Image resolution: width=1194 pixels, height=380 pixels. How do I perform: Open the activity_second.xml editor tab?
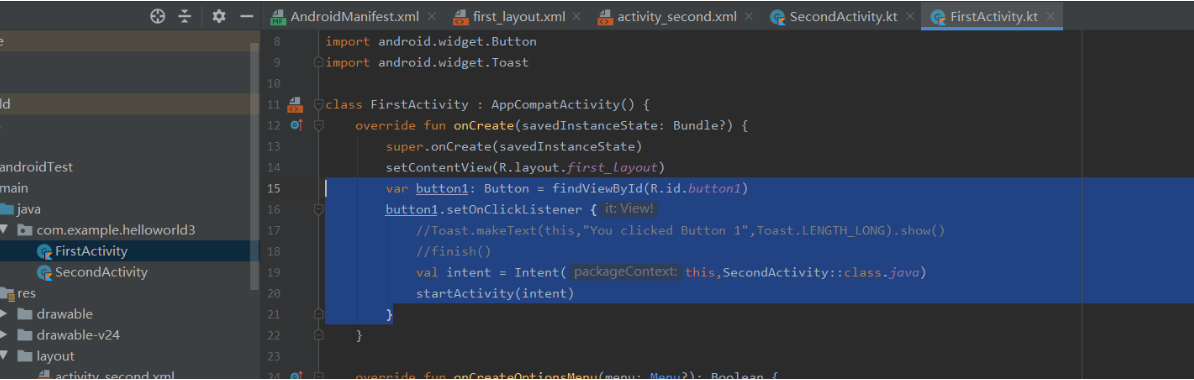tap(675, 16)
